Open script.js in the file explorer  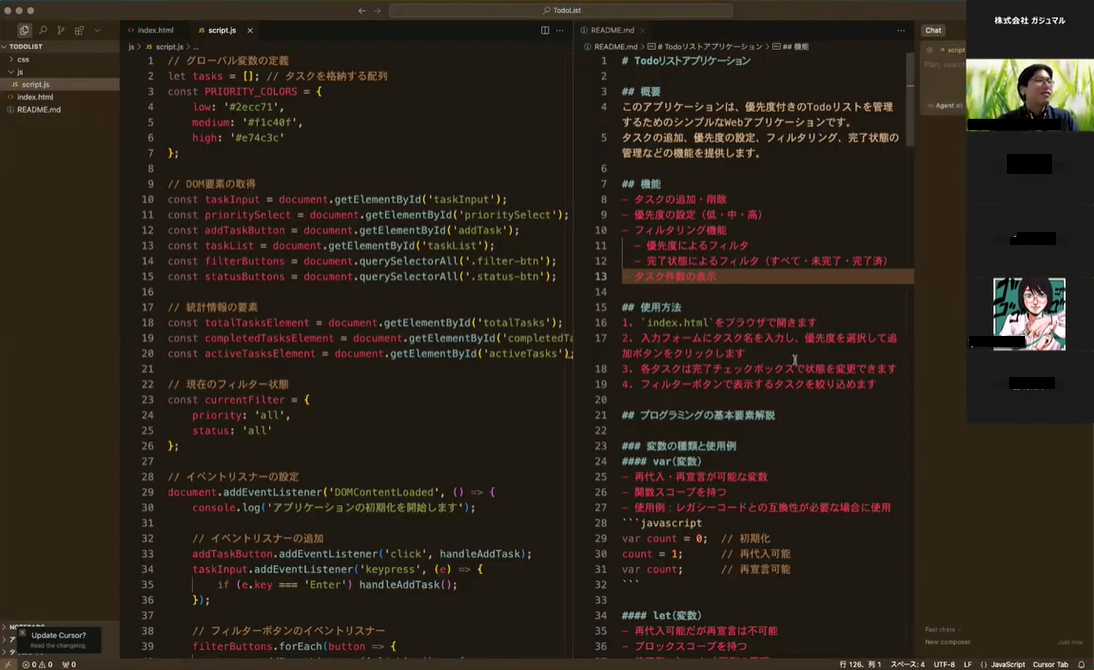coord(60,84)
